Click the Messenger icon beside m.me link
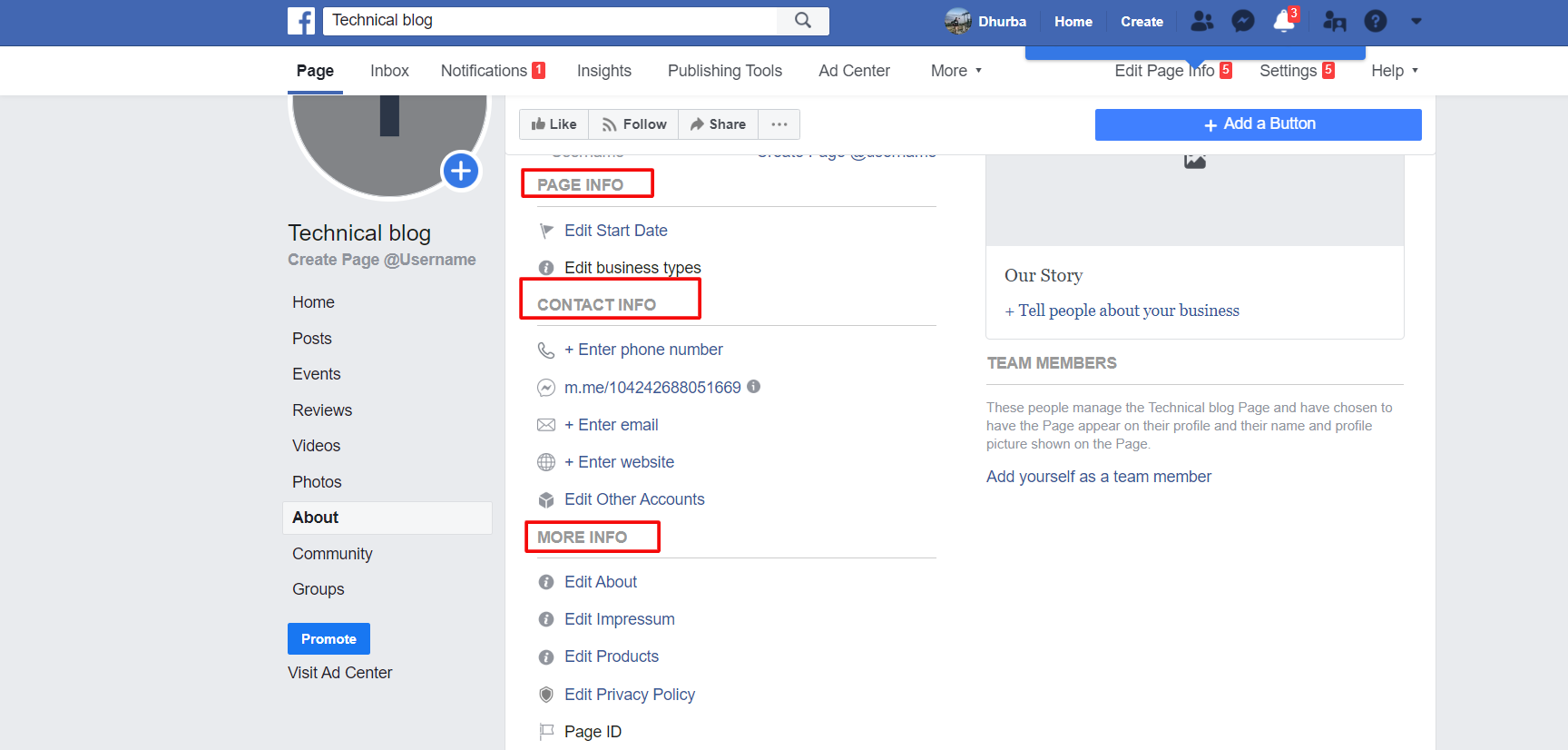The height and width of the screenshot is (750, 1568). [546, 388]
